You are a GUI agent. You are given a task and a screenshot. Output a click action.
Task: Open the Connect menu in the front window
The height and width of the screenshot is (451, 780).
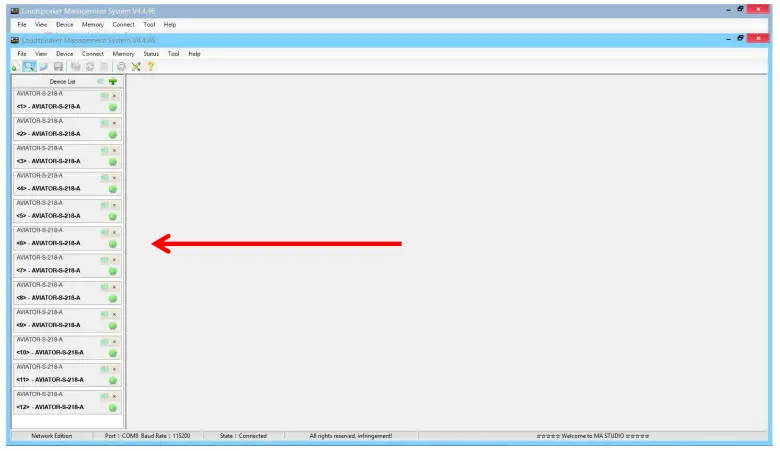[x=93, y=54]
